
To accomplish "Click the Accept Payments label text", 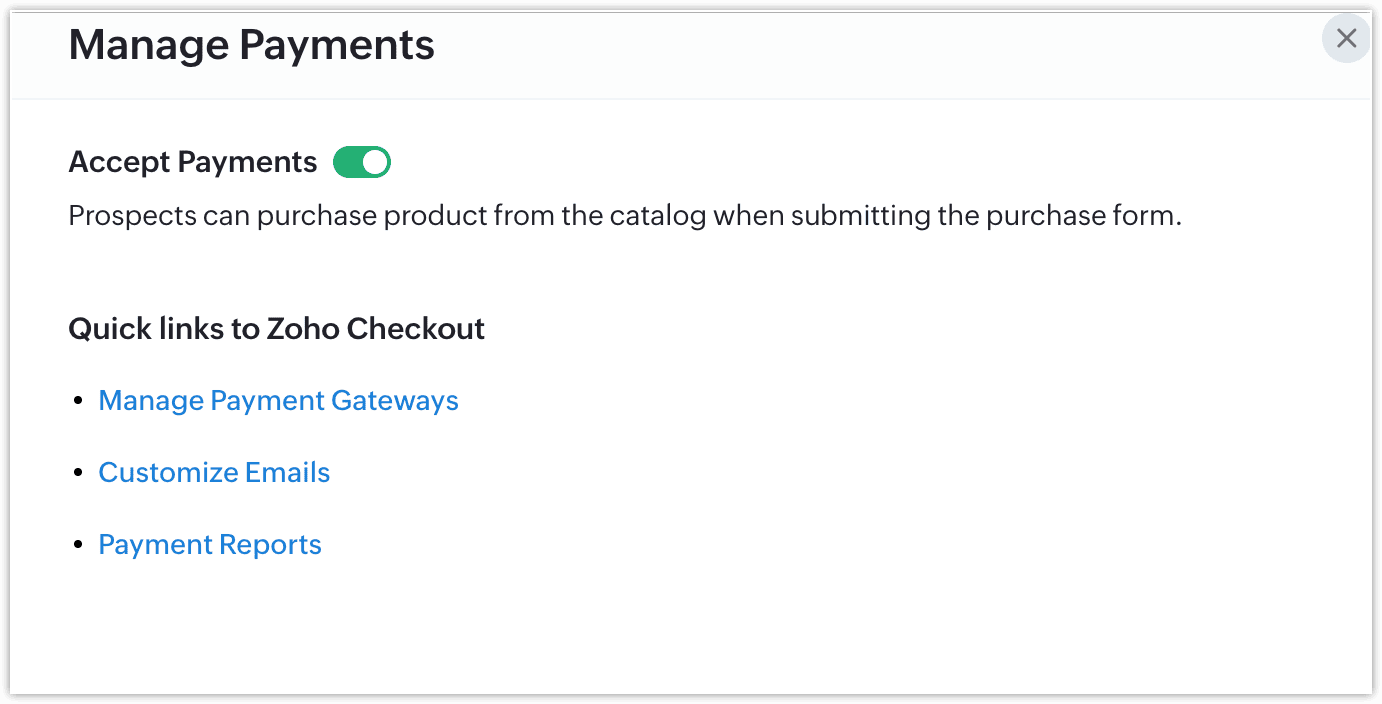I will 192,162.
